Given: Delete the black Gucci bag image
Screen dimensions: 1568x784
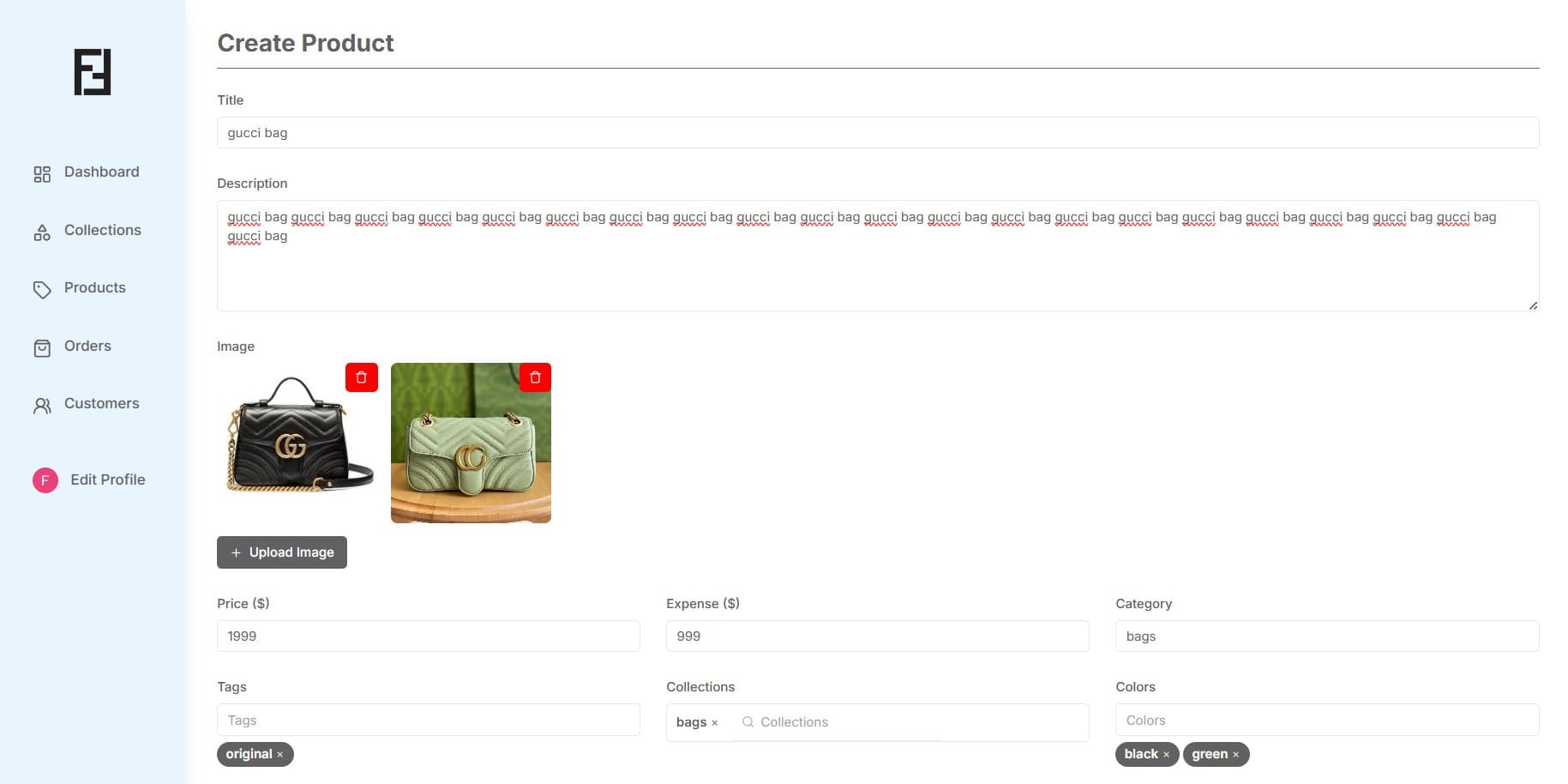Looking at the screenshot, I should point(361,377).
